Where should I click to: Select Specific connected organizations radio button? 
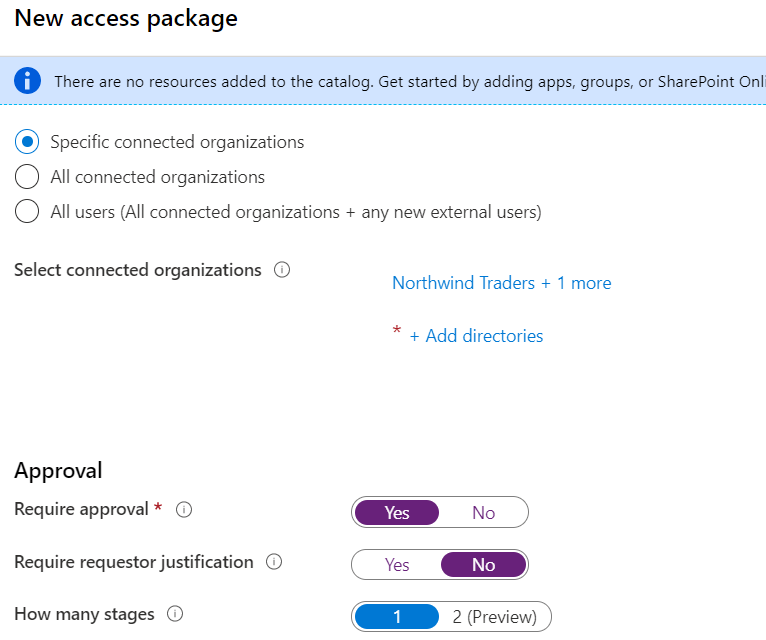click(x=27, y=142)
